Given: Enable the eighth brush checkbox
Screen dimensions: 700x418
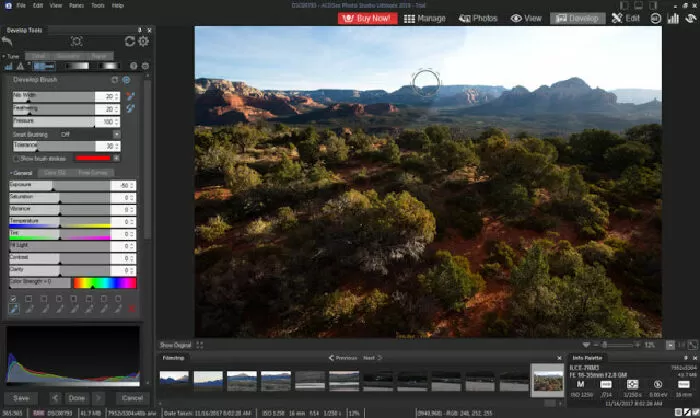Looking at the screenshot, I should point(118,298).
